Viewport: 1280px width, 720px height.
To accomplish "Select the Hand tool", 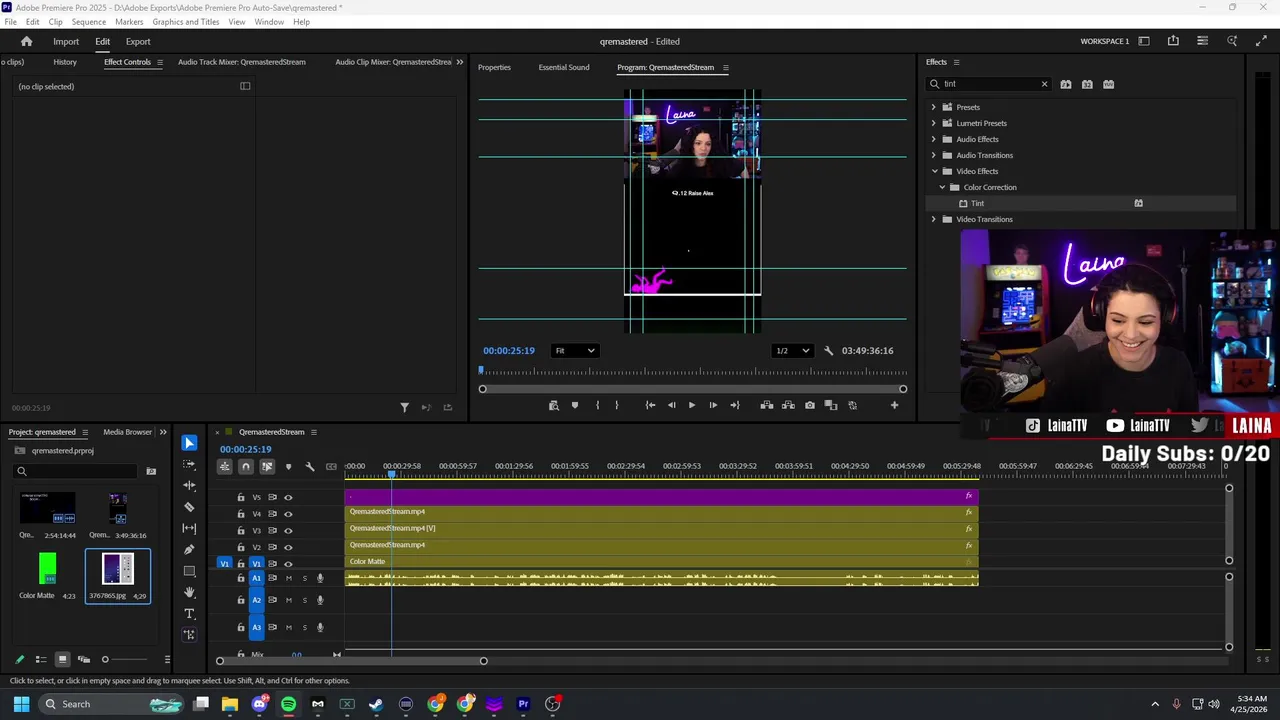I will (x=189, y=592).
